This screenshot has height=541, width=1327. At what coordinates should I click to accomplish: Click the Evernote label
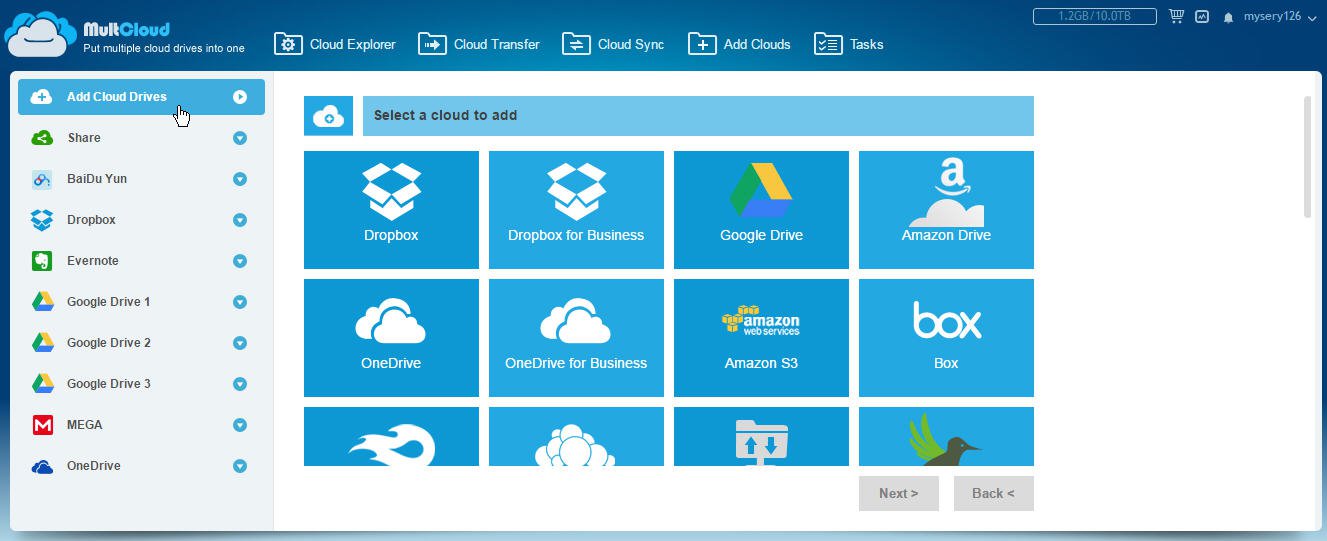pos(93,261)
